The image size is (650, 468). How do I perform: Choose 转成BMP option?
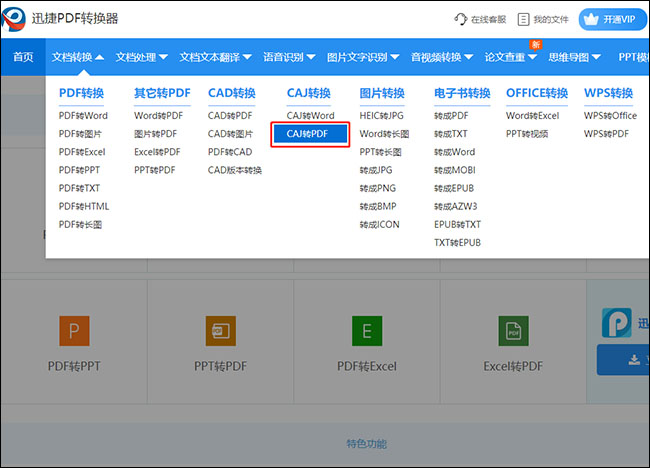coord(378,206)
